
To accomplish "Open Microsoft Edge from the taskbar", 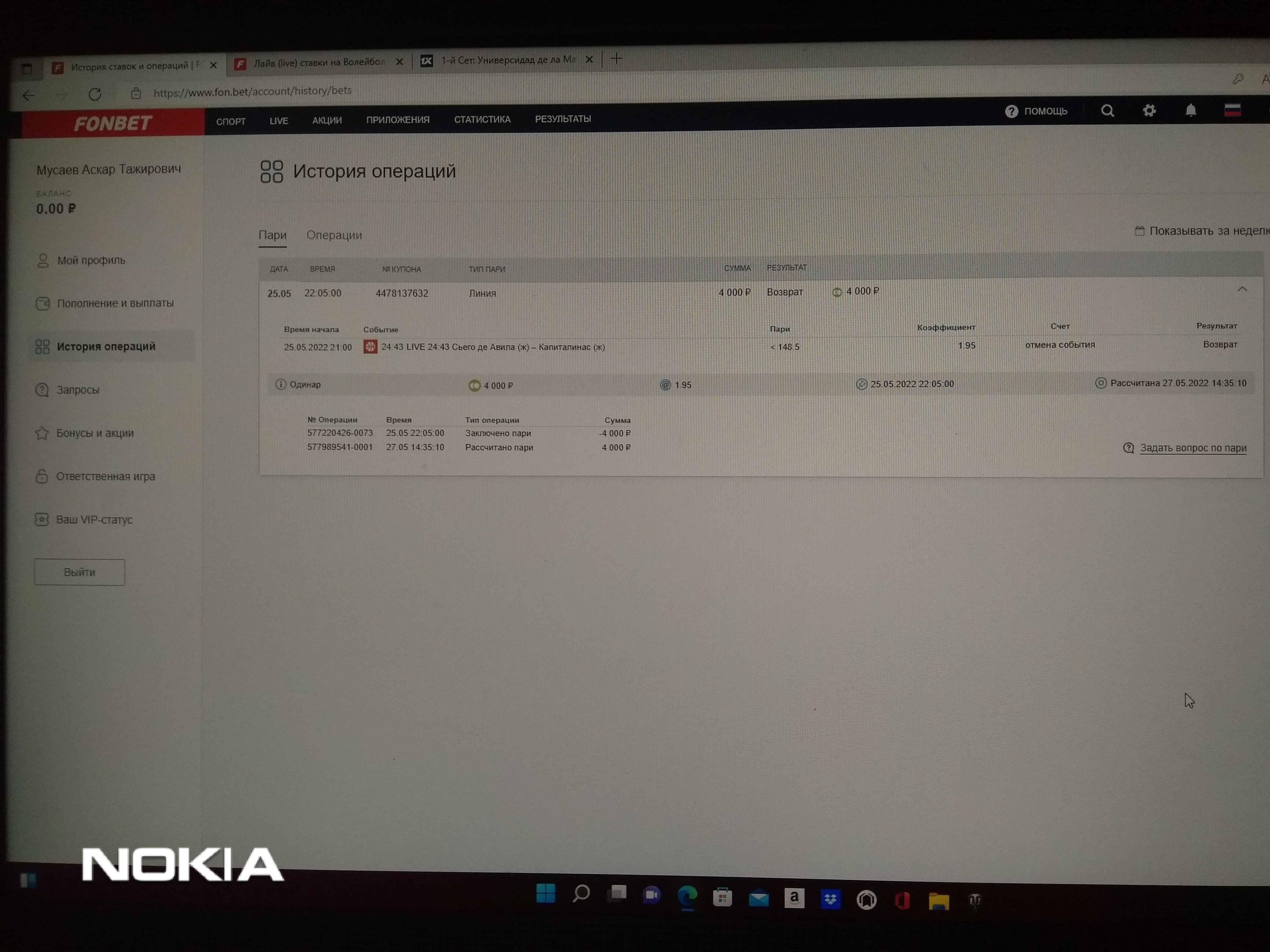I will 687,896.
